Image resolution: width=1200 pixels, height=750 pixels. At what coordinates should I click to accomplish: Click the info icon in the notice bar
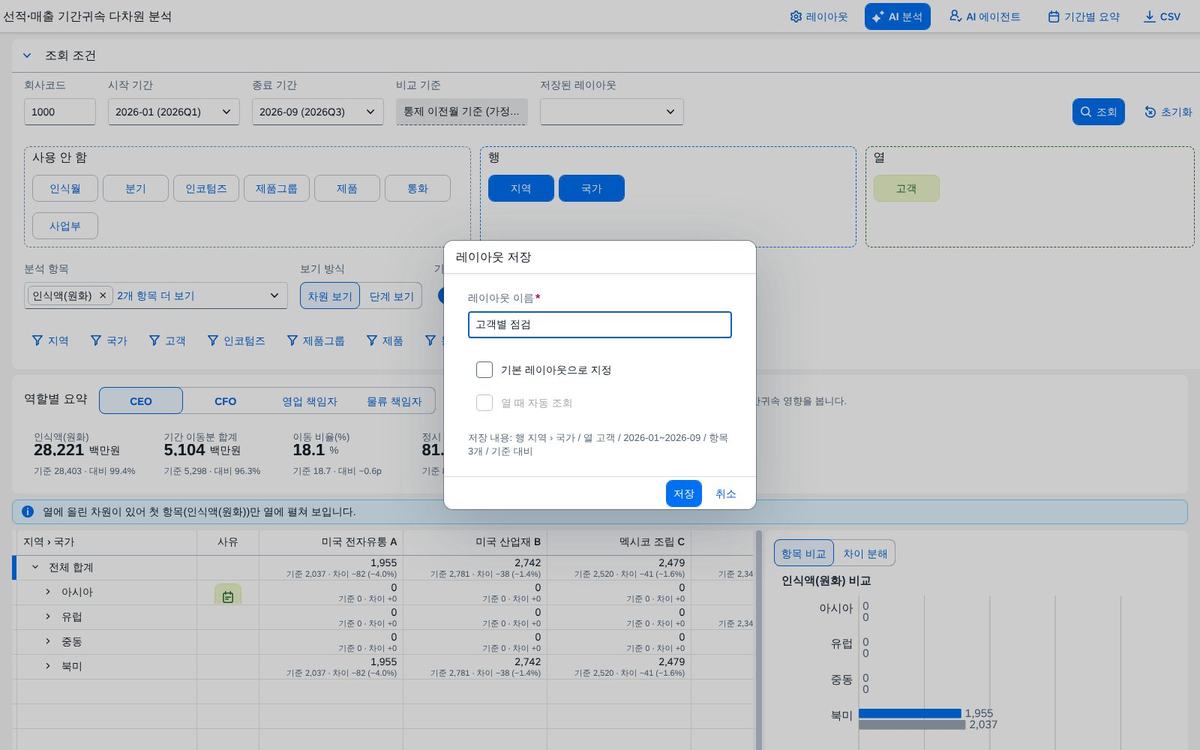click(x=28, y=511)
